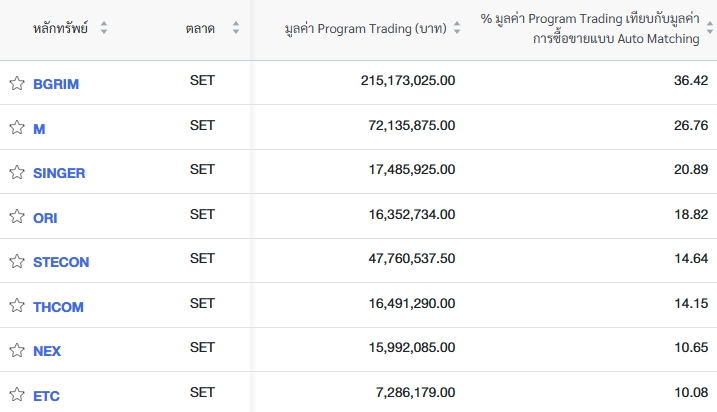Select value 16,352,734.00 in ORI row
The height and width of the screenshot is (412, 717).
(x=412, y=214)
